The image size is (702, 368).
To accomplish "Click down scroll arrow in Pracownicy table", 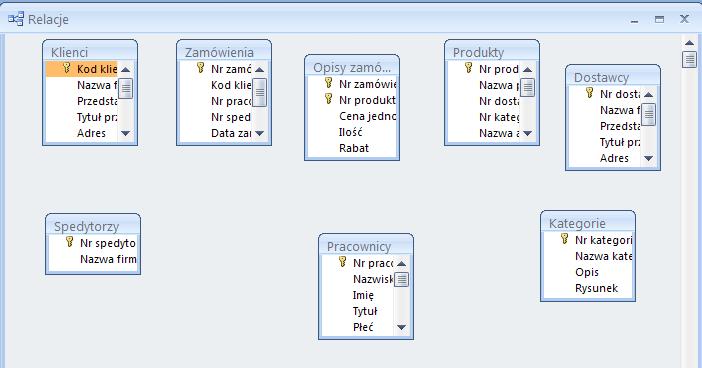I will point(402,327).
